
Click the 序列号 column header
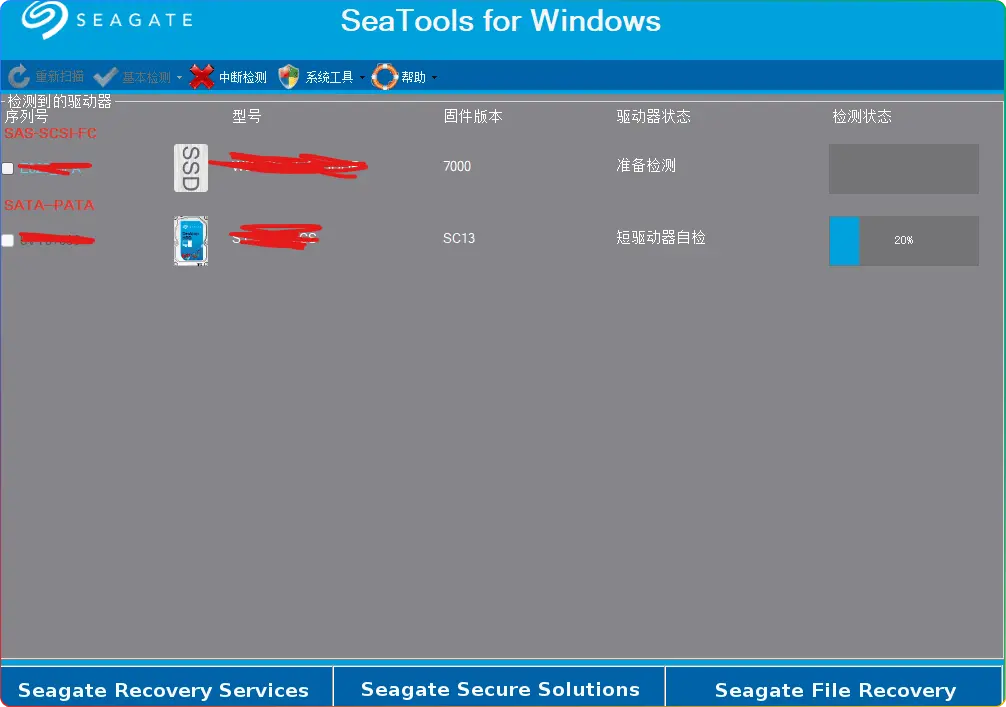coord(26,116)
